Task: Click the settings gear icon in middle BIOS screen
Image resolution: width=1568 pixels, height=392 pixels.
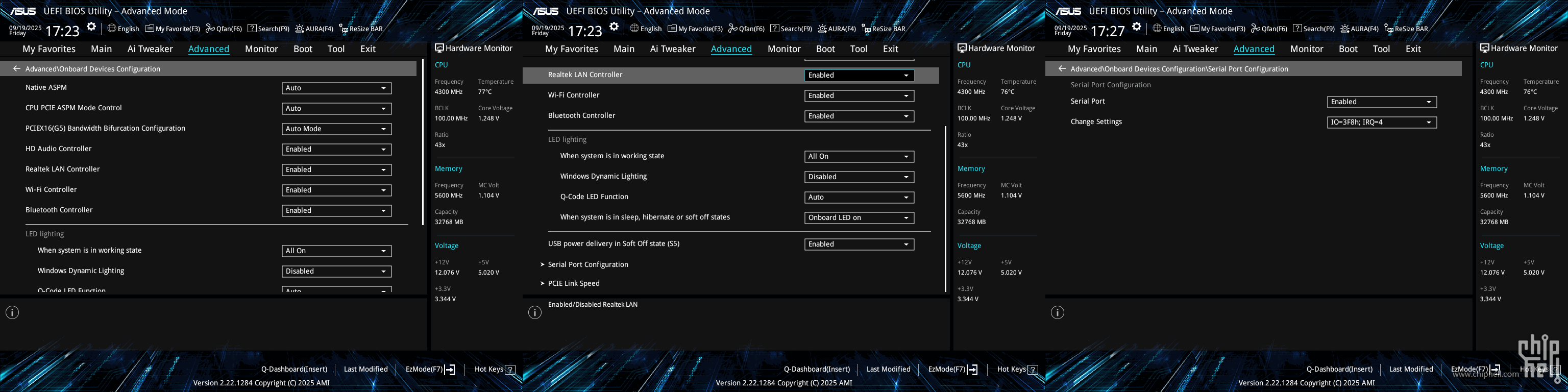Action: [614, 27]
